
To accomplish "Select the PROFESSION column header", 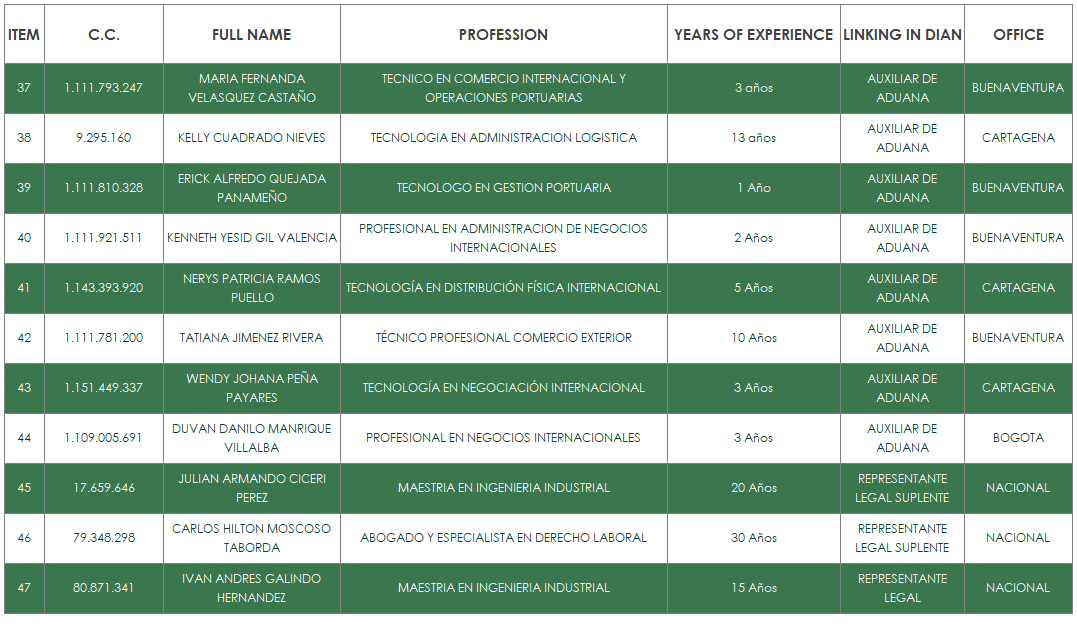I will 503,34.
